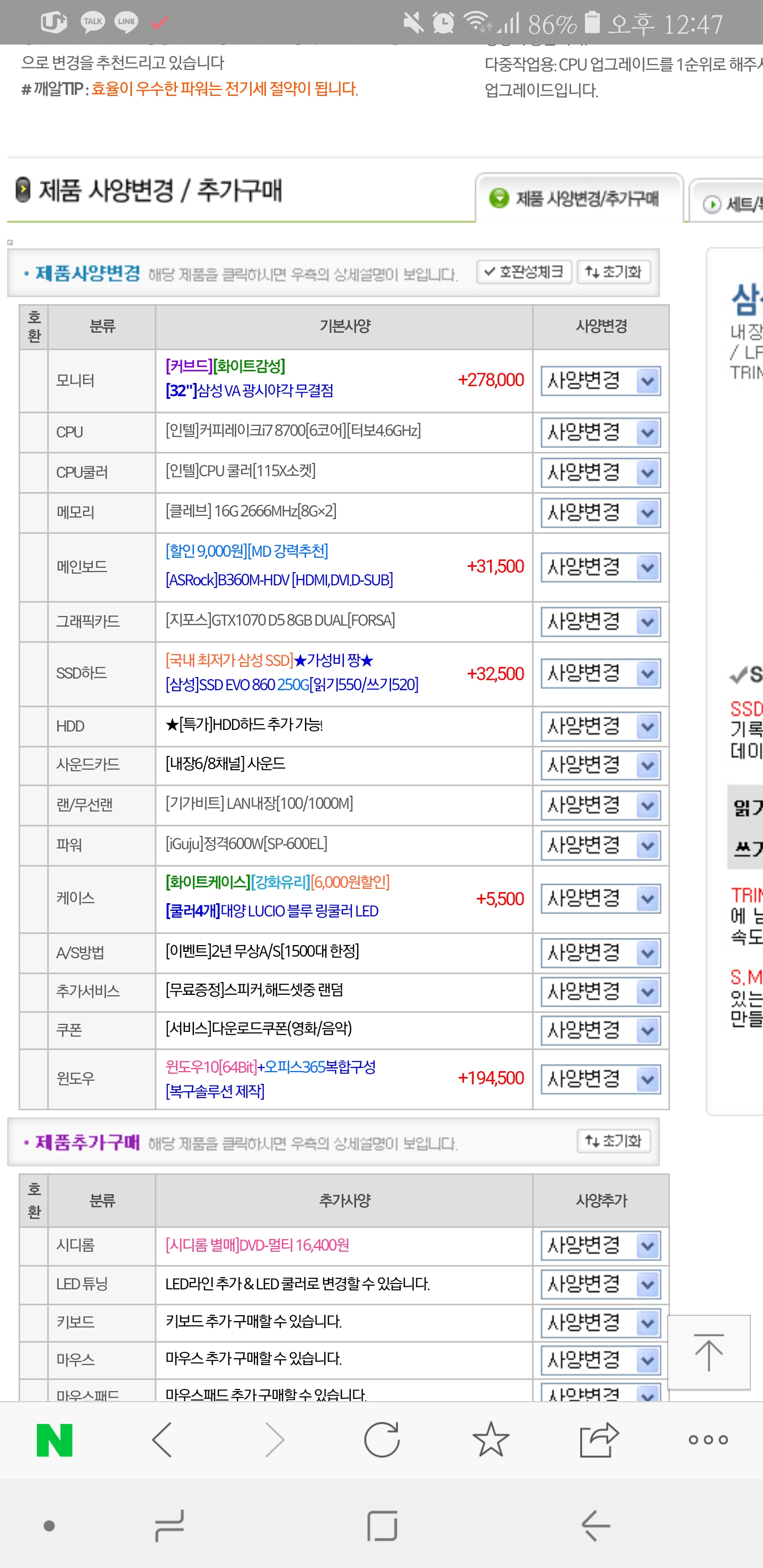The width and height of the screenshot is (763, 1568).
Task: Open 사양변경 dropdown for 사운드카드 row
Action: (x=601, y=765)
